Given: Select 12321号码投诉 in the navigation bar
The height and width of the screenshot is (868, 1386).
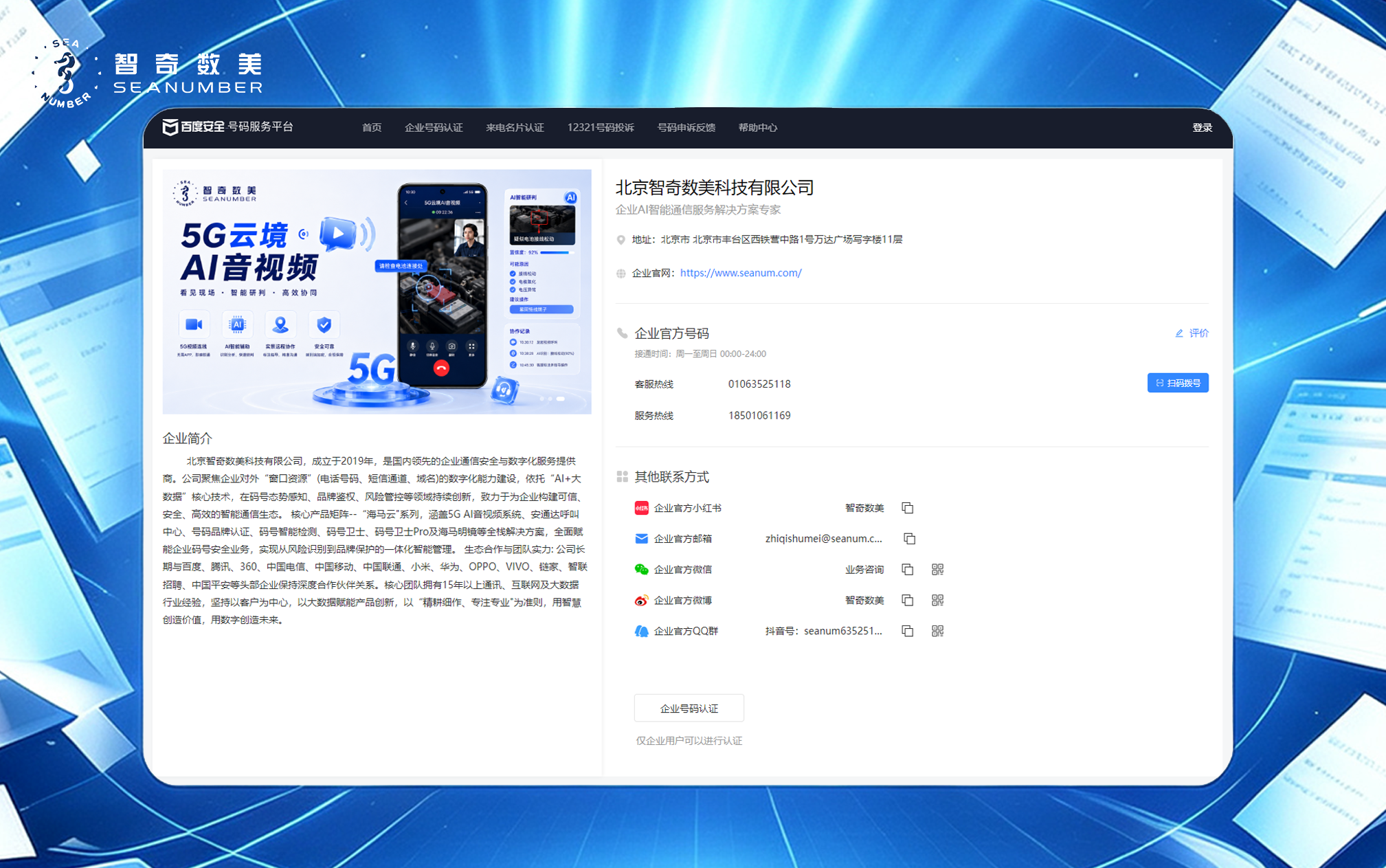Looking at the screenshot, I should (601, 128).
